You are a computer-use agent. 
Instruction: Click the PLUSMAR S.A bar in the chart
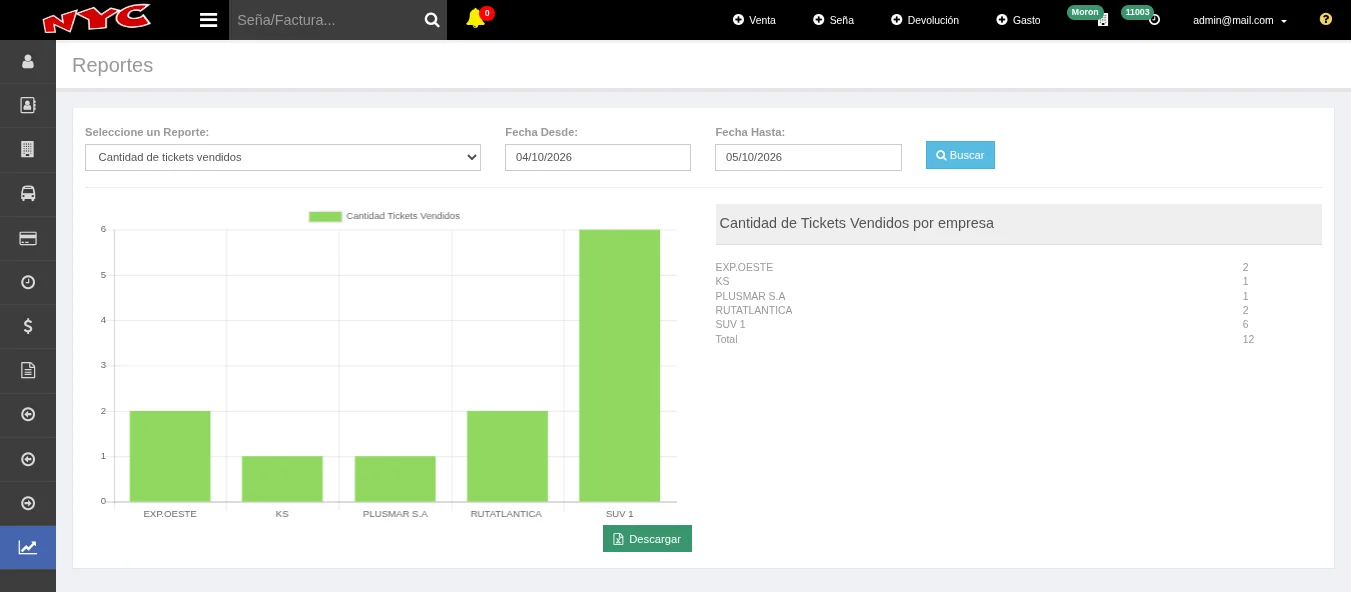[x=395, y=479]
